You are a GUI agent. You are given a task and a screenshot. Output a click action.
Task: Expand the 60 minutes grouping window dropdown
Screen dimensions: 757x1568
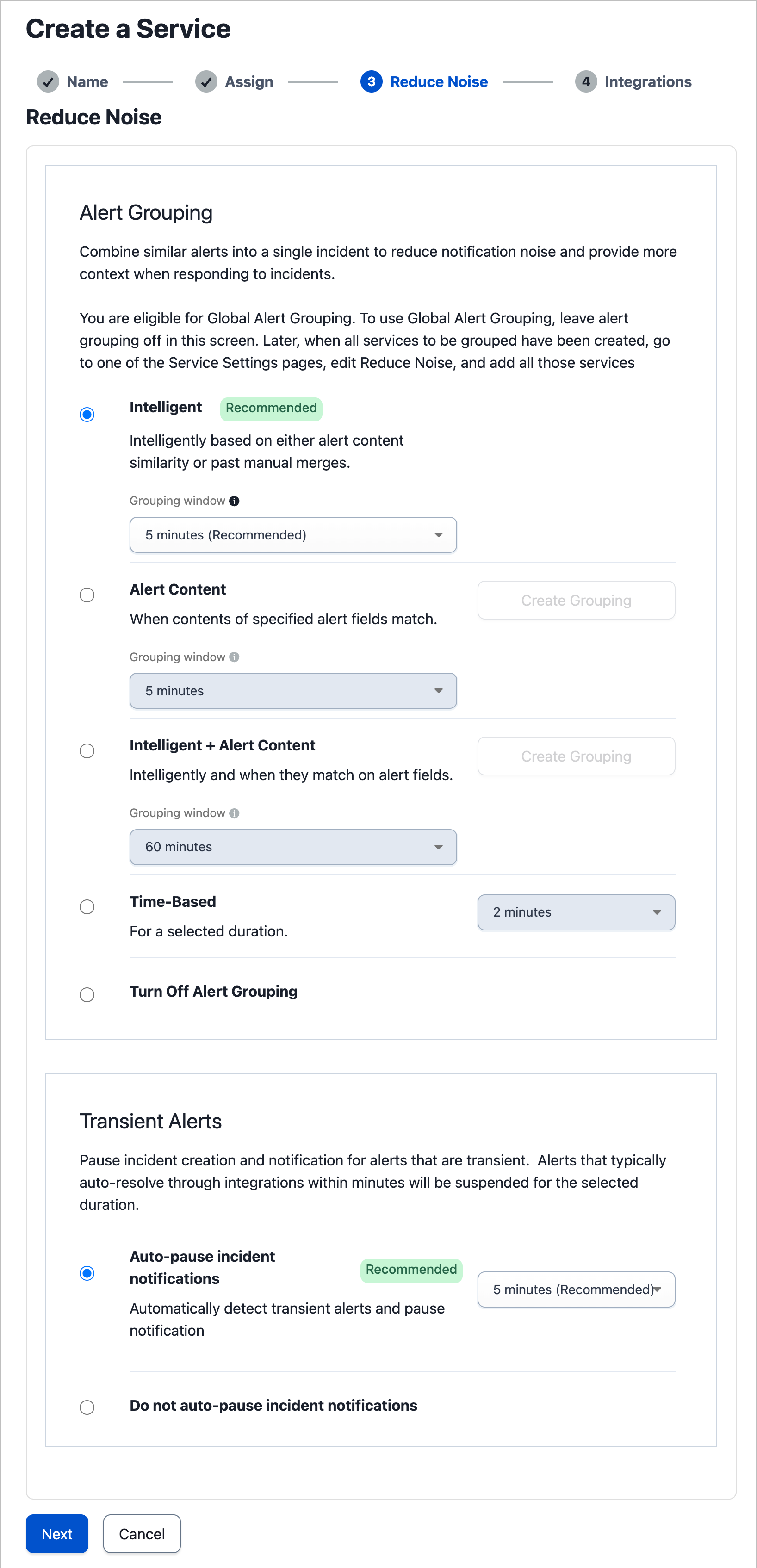pos(293,847)
